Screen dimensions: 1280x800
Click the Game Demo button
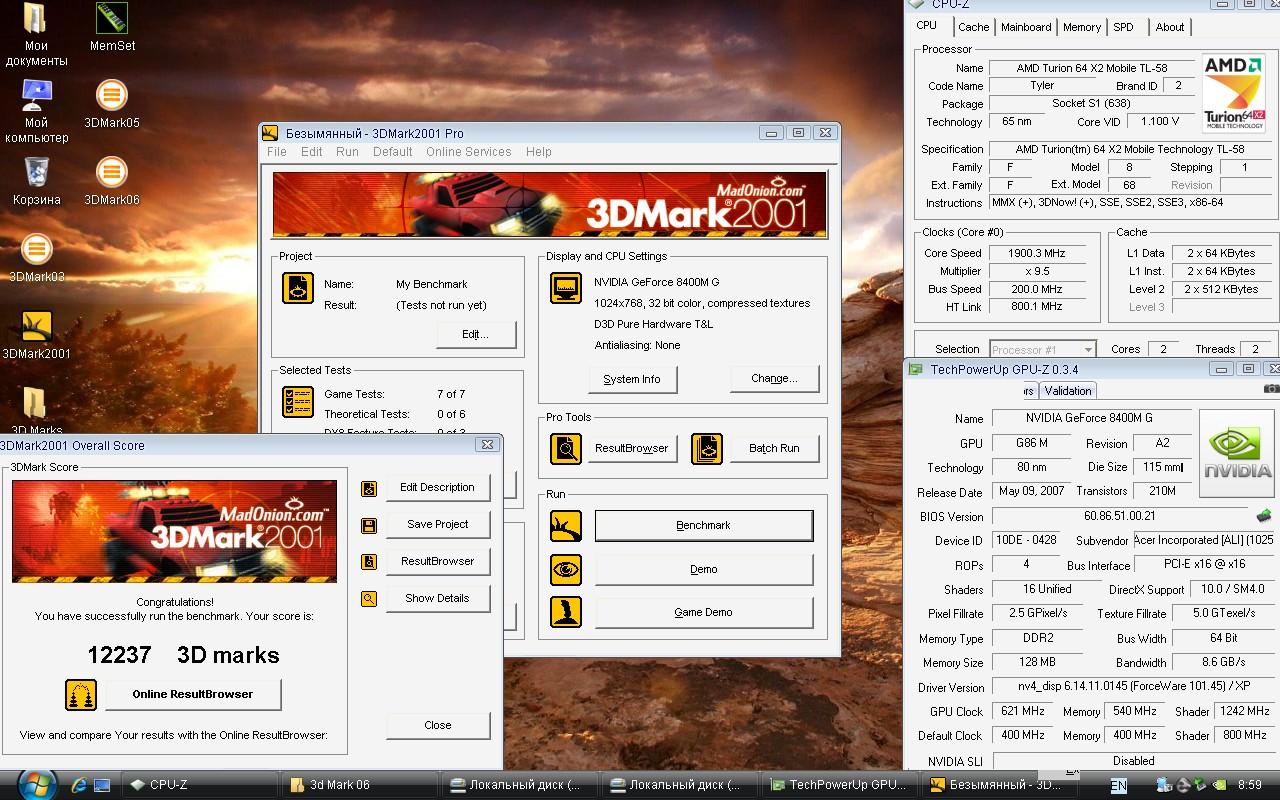coord(704,612)
